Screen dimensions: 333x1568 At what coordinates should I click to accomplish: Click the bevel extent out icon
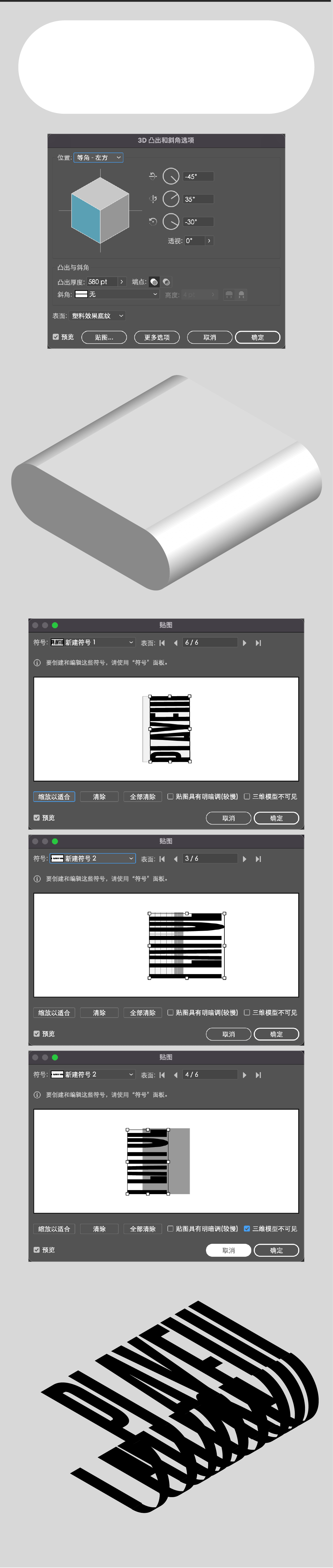click(229, 295)
